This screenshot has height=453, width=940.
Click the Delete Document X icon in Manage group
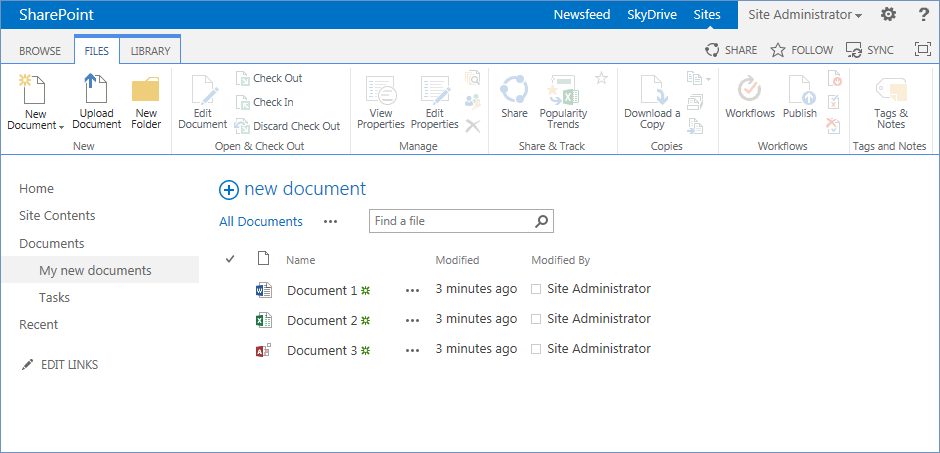[472, 125]
